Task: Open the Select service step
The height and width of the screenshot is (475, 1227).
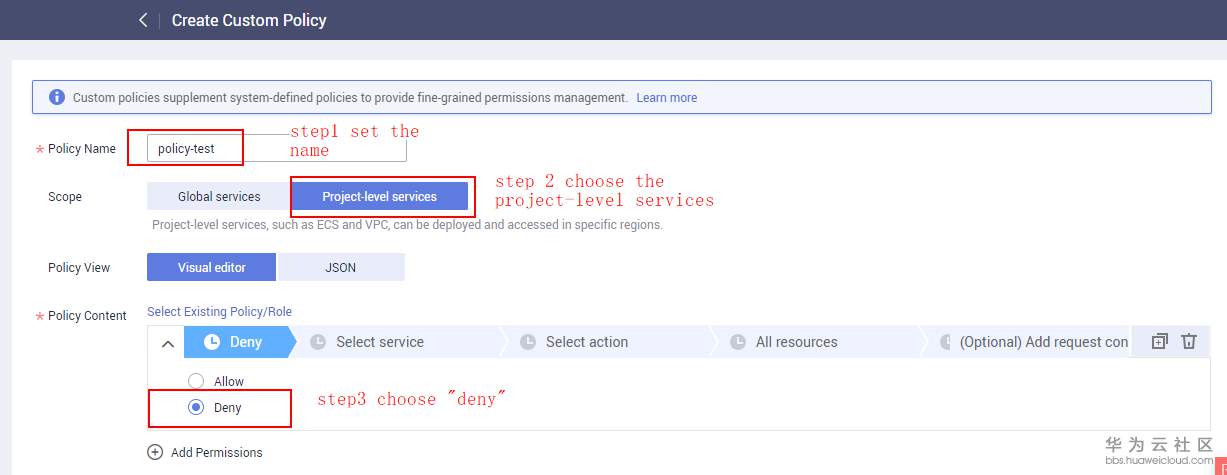Action: 379,342
